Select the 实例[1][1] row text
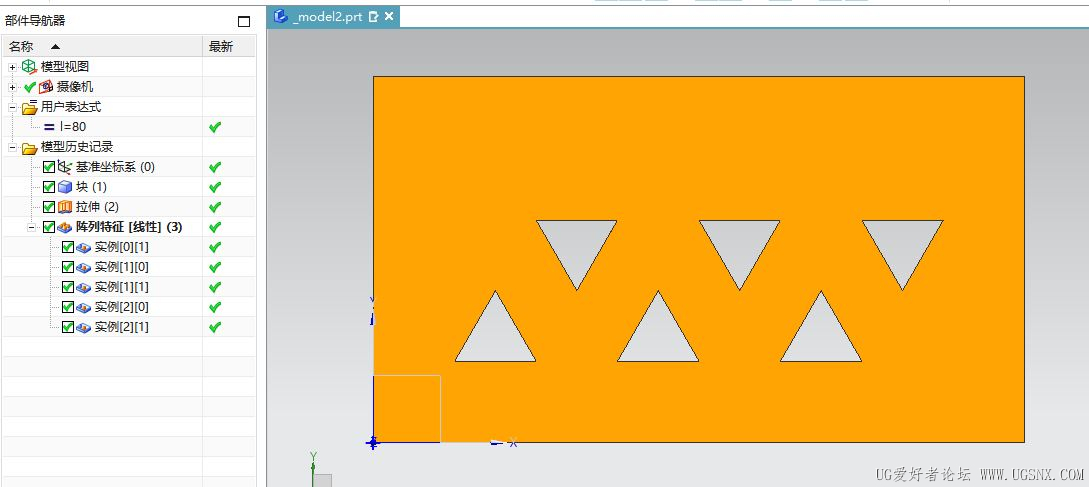The image size is (1089, 487). (122, 287)
